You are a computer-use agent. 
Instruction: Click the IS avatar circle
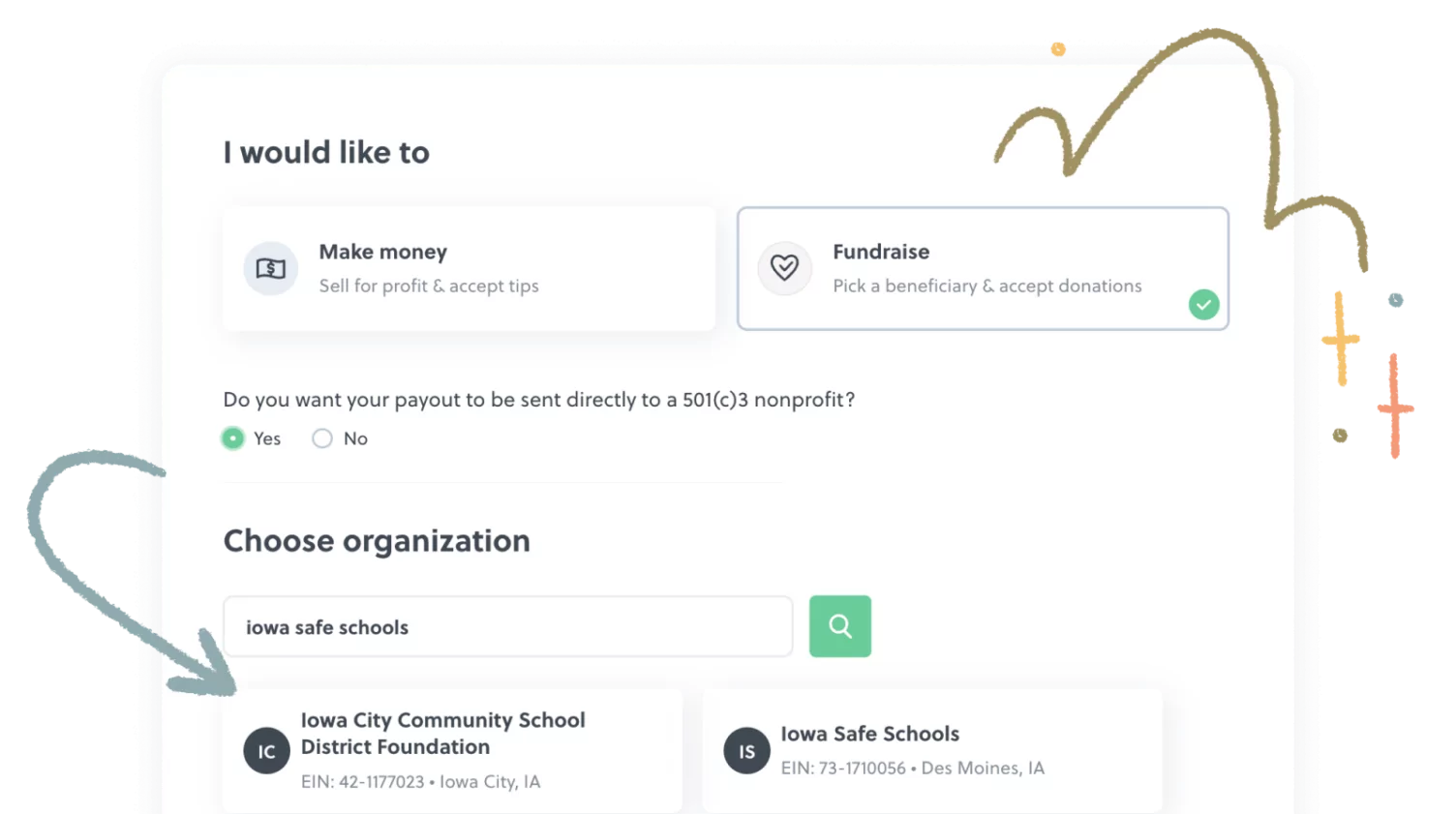click(746, 751)
